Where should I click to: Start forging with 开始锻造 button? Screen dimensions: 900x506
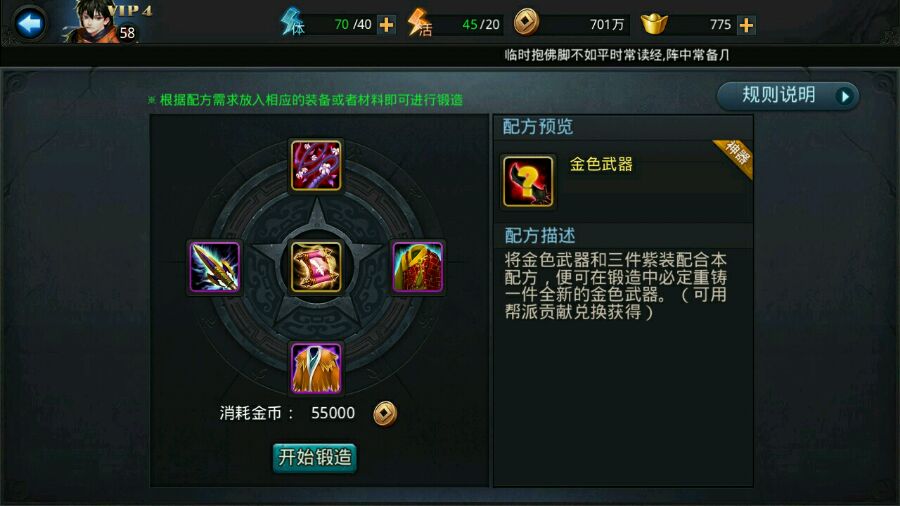[315, 458]
